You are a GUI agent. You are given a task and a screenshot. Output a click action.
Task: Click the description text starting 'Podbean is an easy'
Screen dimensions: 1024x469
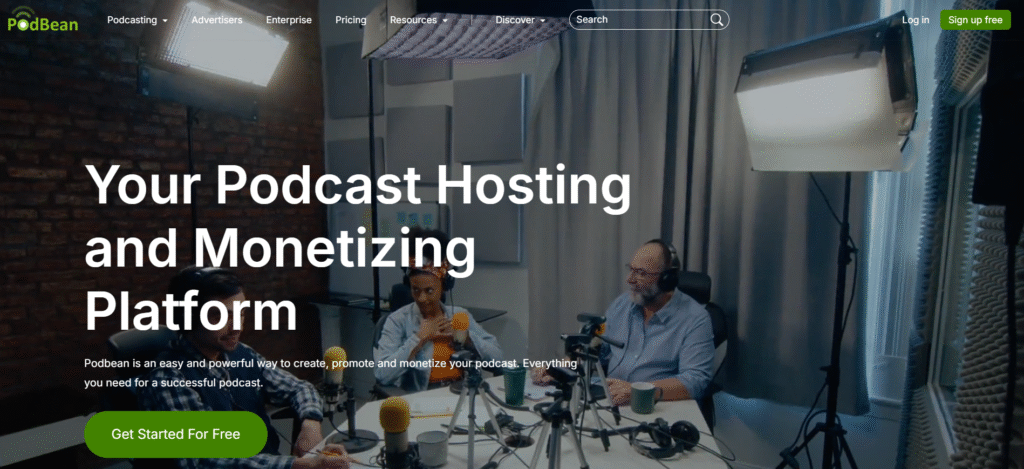pyautogui.click(x=330, y=372)
